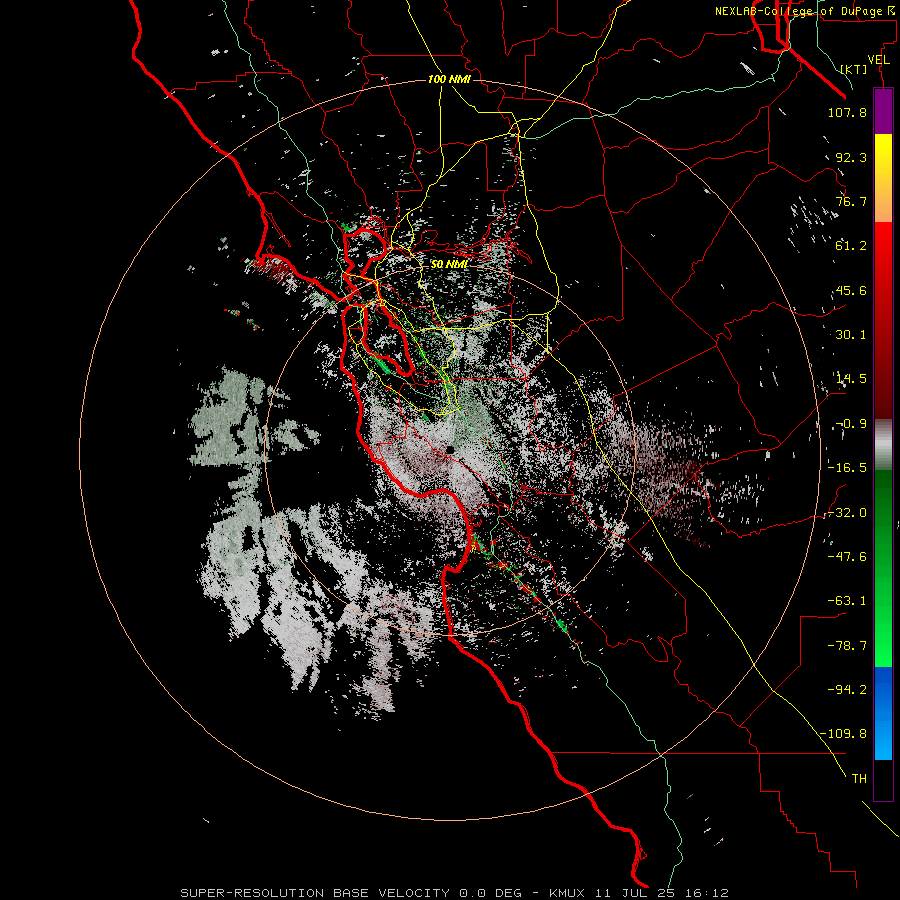Click the -16.5 velocity scale value
This screenshot has width=900, height=900.
click(x=847, y=468)
